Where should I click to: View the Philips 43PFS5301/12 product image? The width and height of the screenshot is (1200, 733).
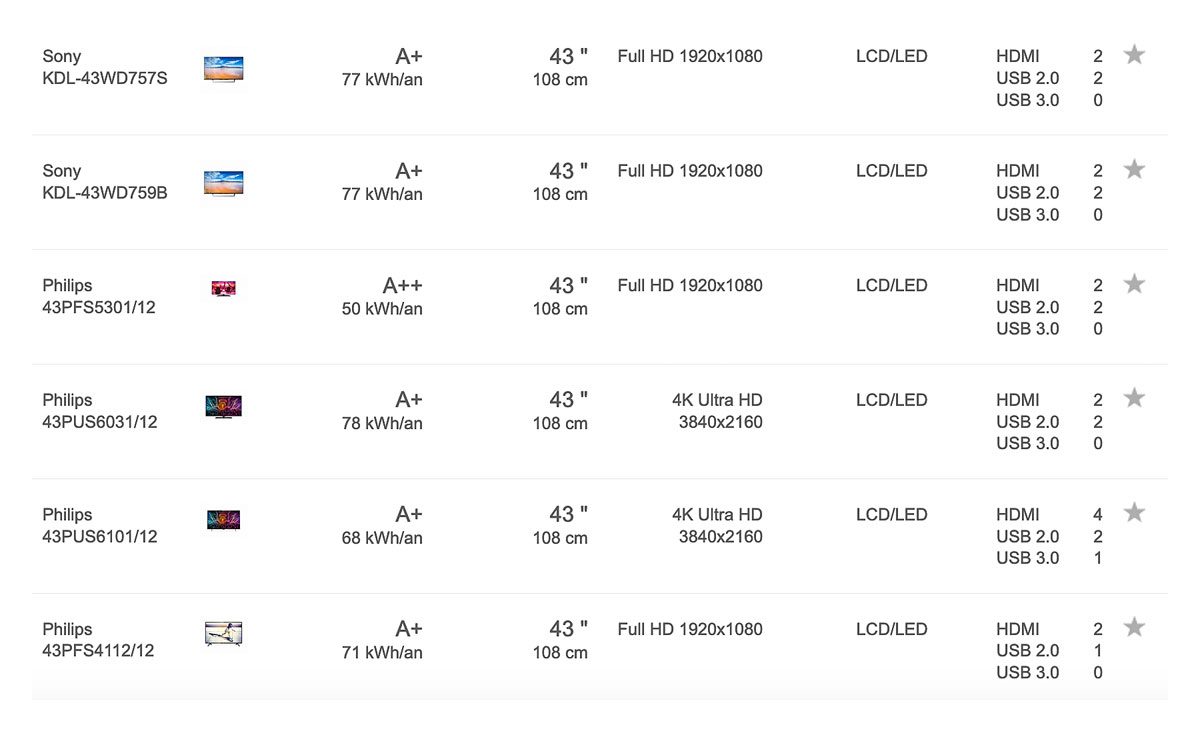point(224,289)
